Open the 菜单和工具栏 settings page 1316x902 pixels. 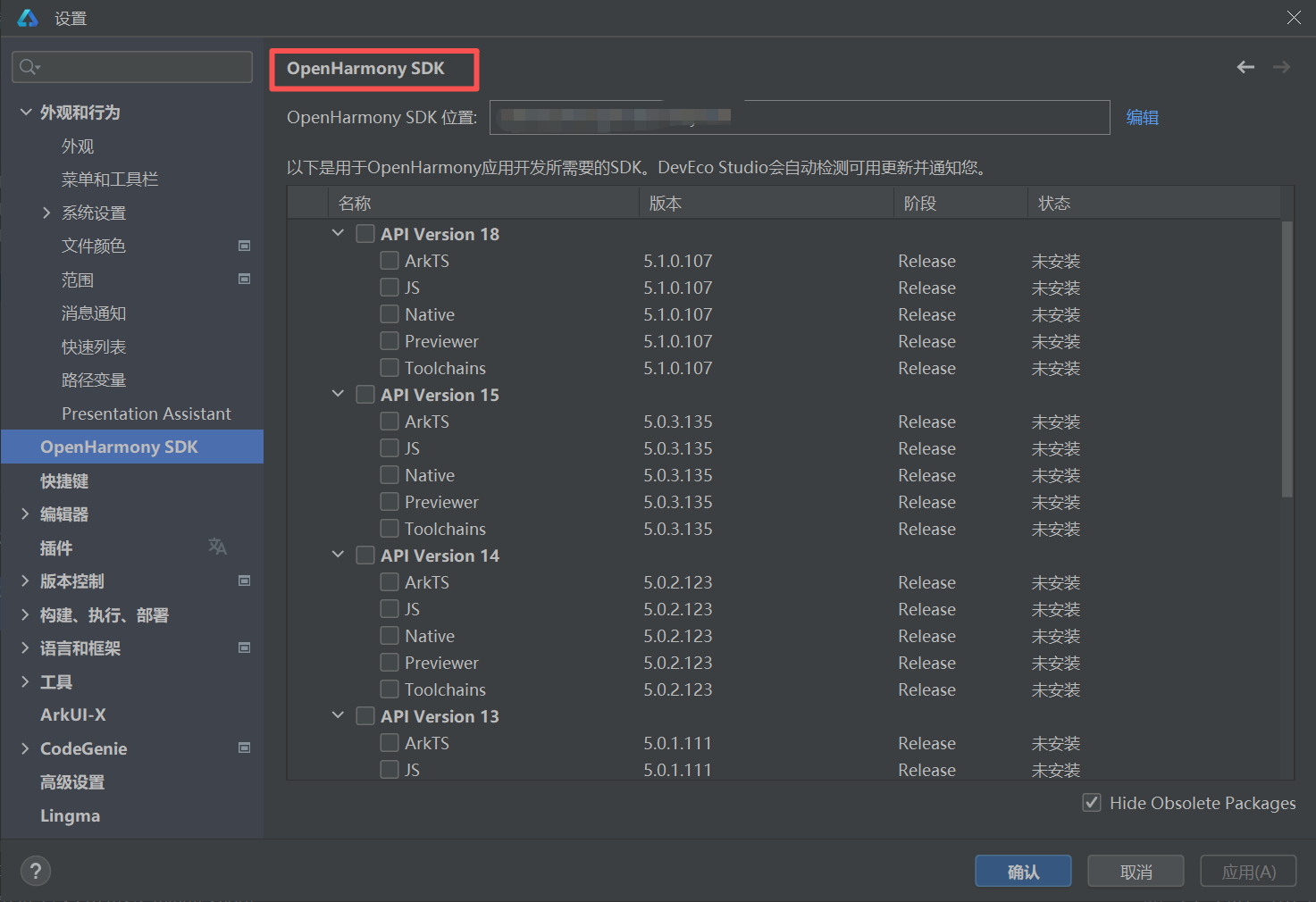tap(110, 180)
